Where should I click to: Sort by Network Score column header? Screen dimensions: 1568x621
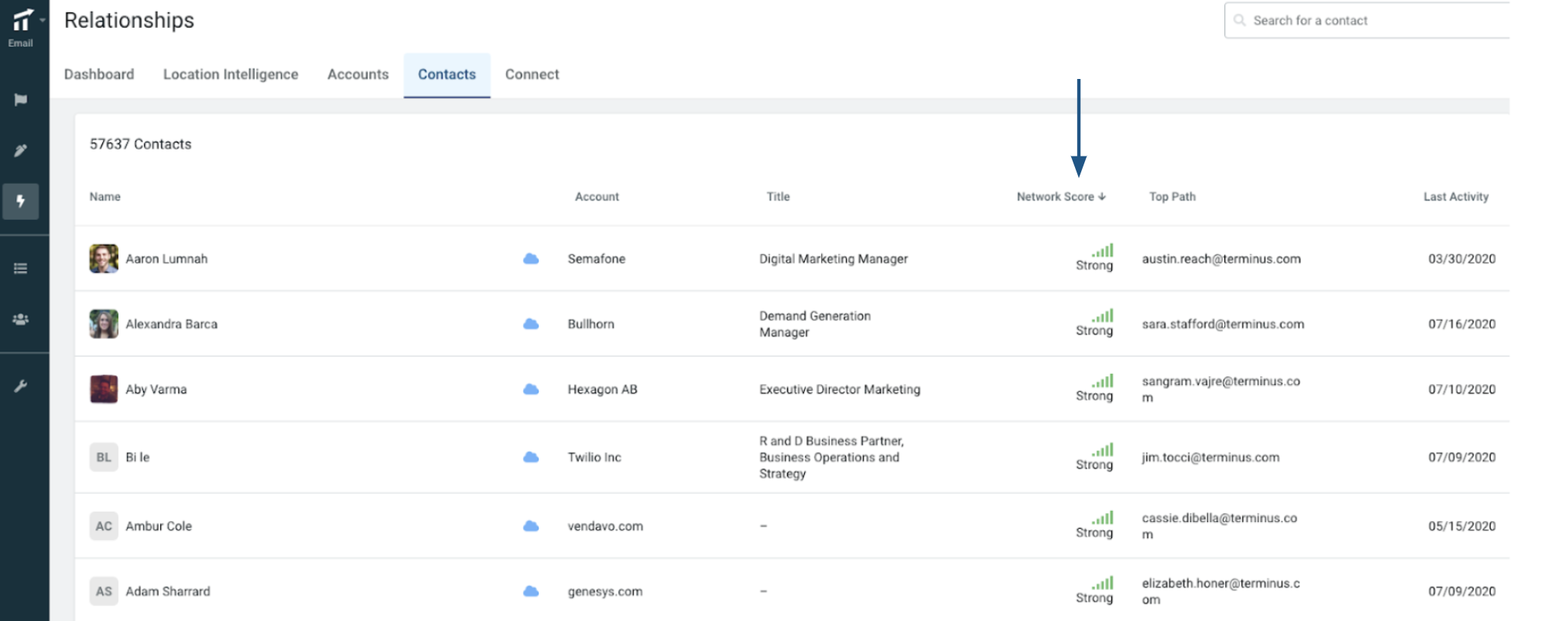(x=1061, y=197)
